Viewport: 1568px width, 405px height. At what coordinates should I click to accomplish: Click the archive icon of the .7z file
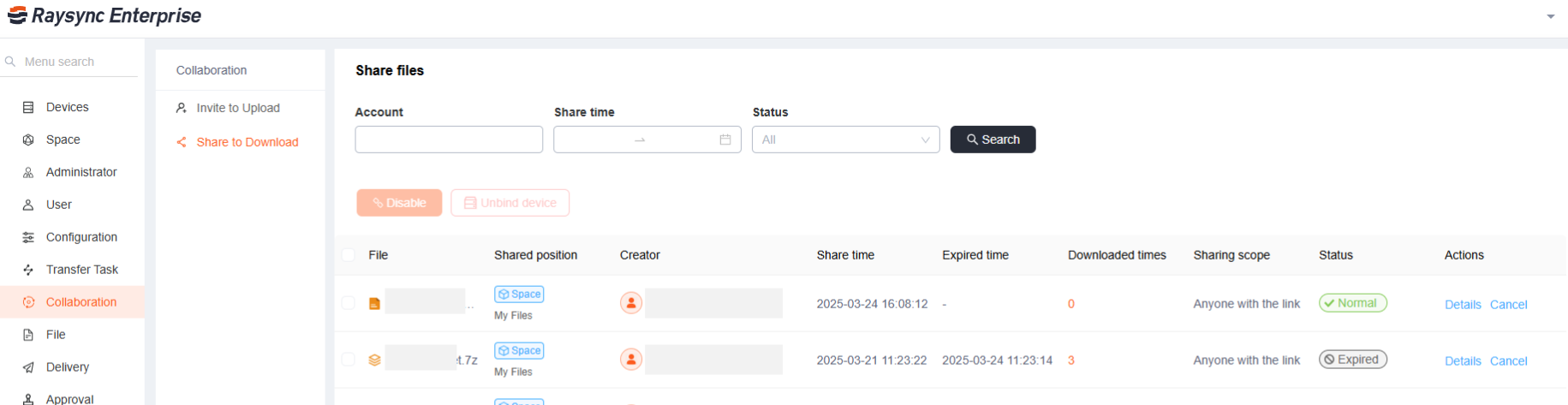374,360
